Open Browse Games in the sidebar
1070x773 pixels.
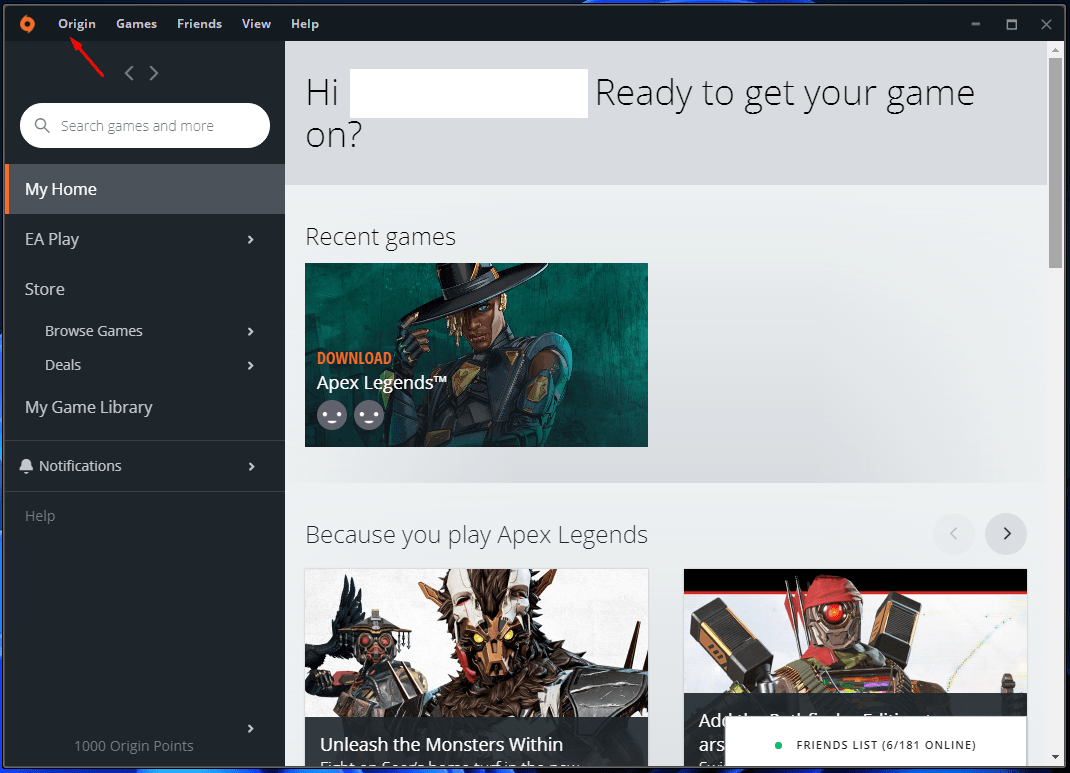pyautogui.click(x=93, y=331)
